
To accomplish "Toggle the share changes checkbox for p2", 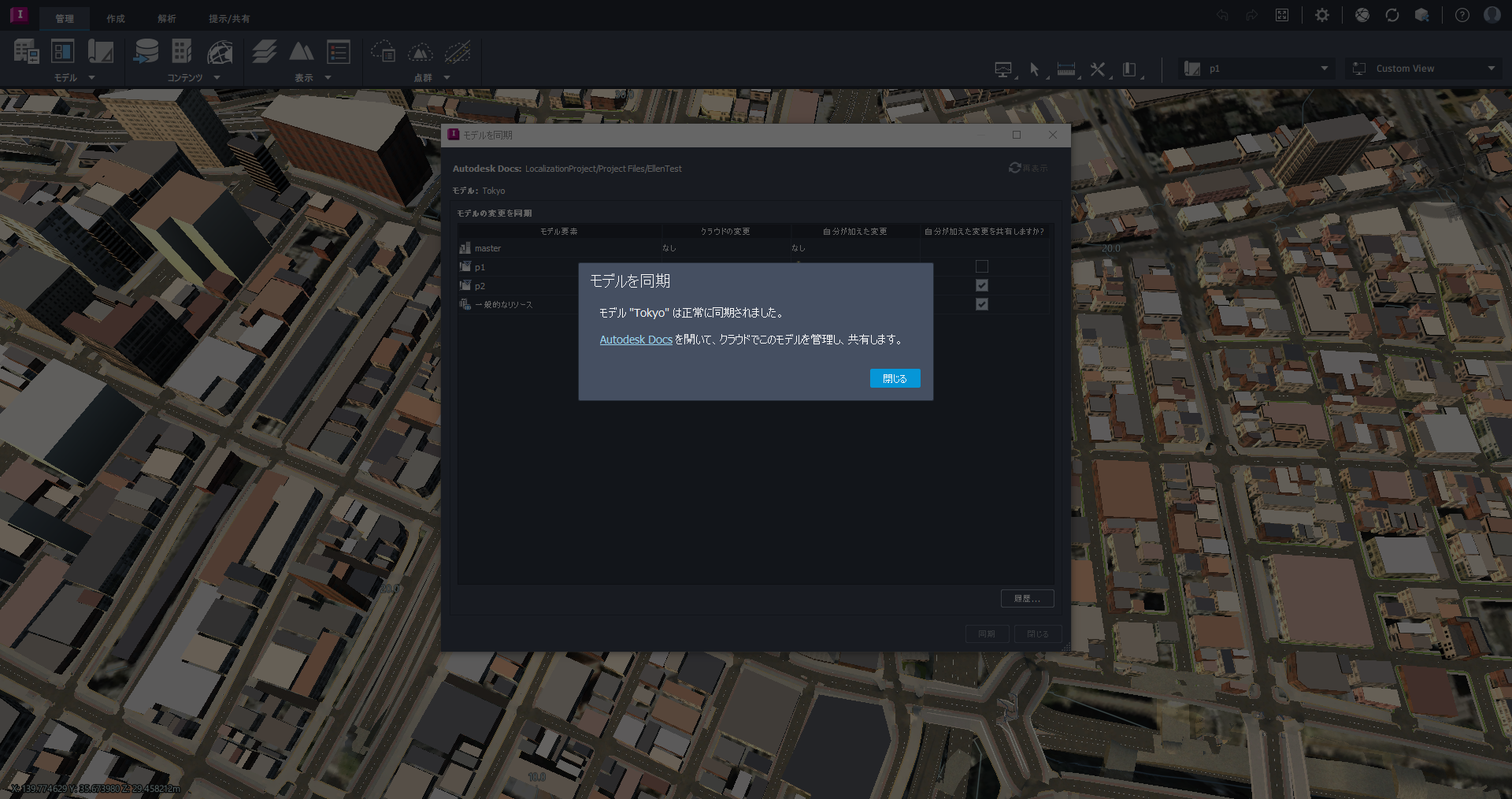I will [982, 285].
